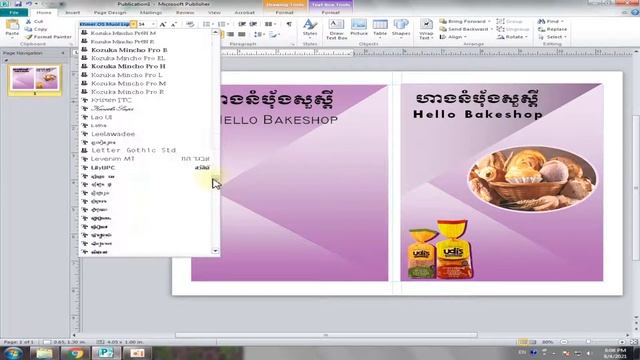Image resolution: width=640 pixels, height=360 pixels.
Task: Open the Wrap Text options
Action: [426, 29]
